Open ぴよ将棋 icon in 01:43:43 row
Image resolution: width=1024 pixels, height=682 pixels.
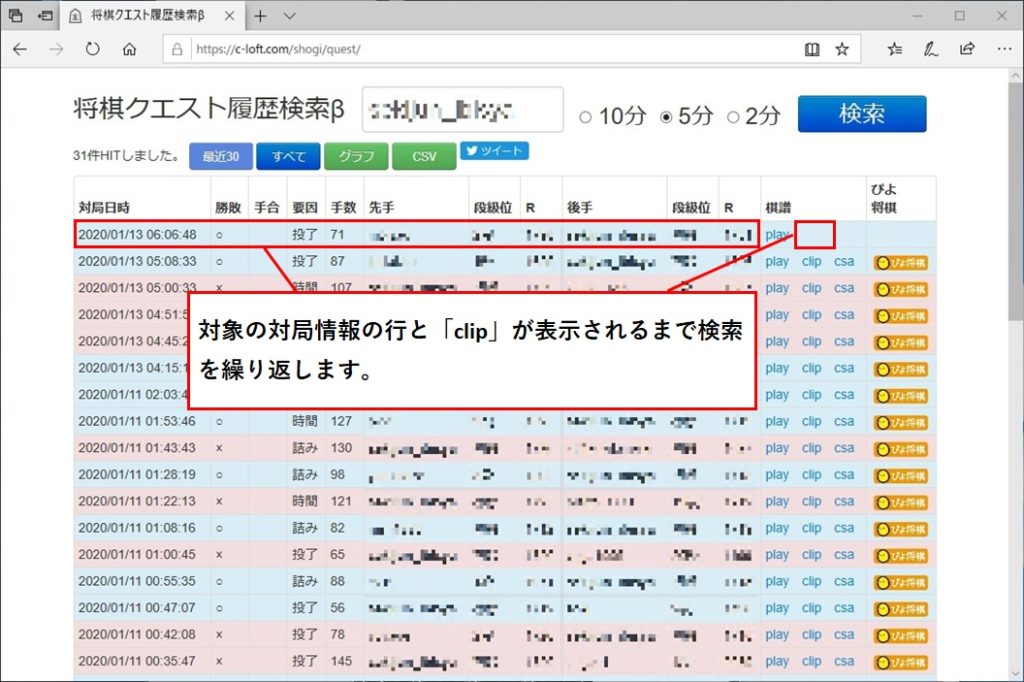coord(901,449)
